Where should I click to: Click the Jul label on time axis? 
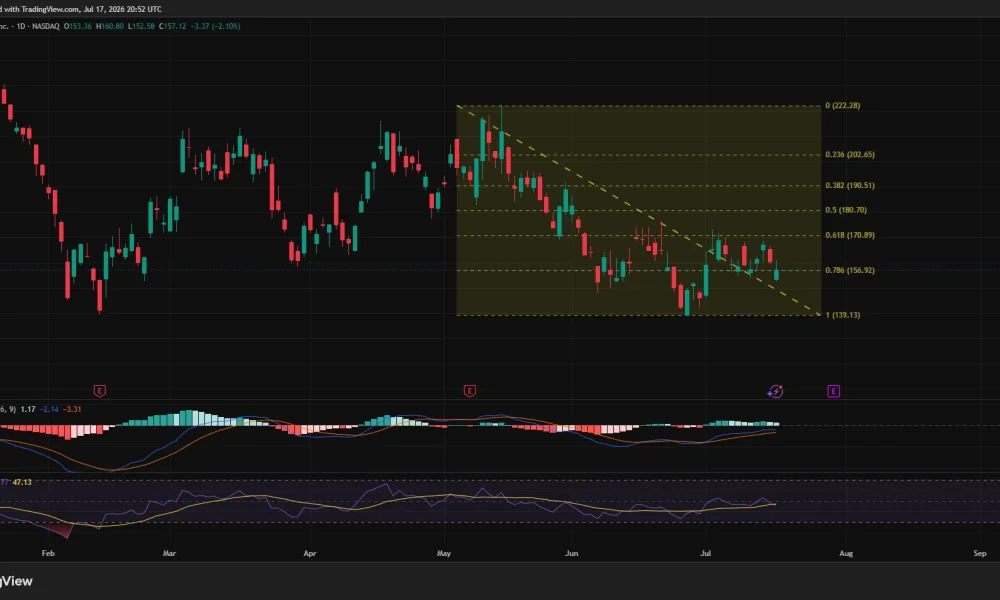click(x=705, y=553)
